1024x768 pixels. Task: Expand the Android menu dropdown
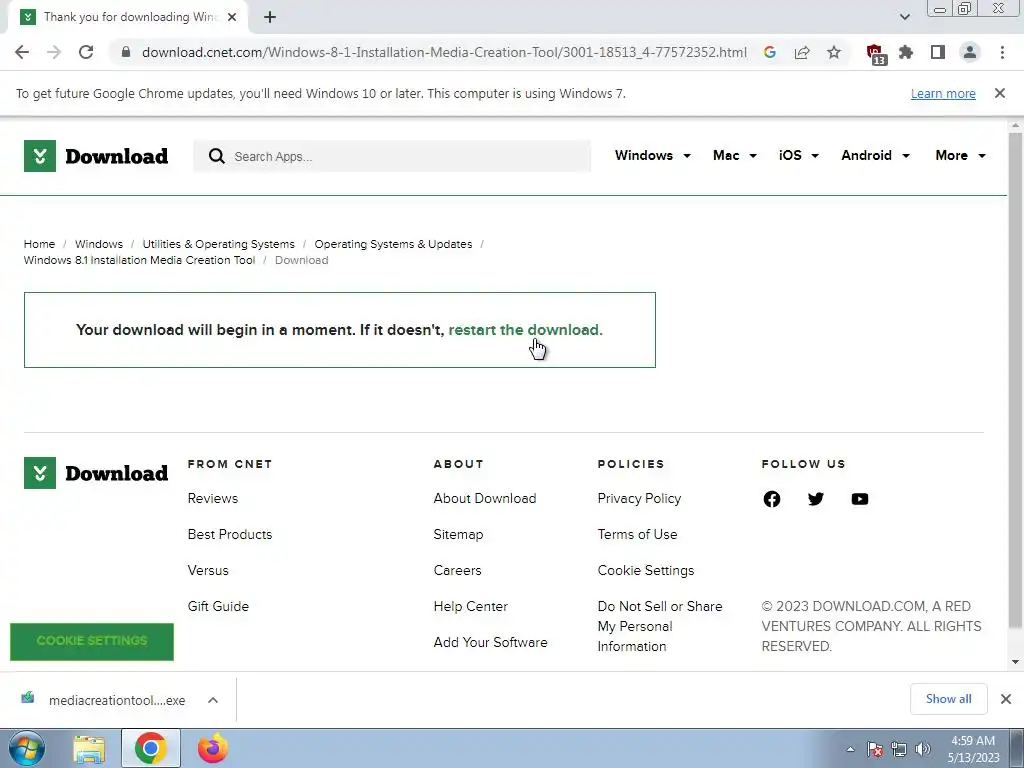[875, 155]
